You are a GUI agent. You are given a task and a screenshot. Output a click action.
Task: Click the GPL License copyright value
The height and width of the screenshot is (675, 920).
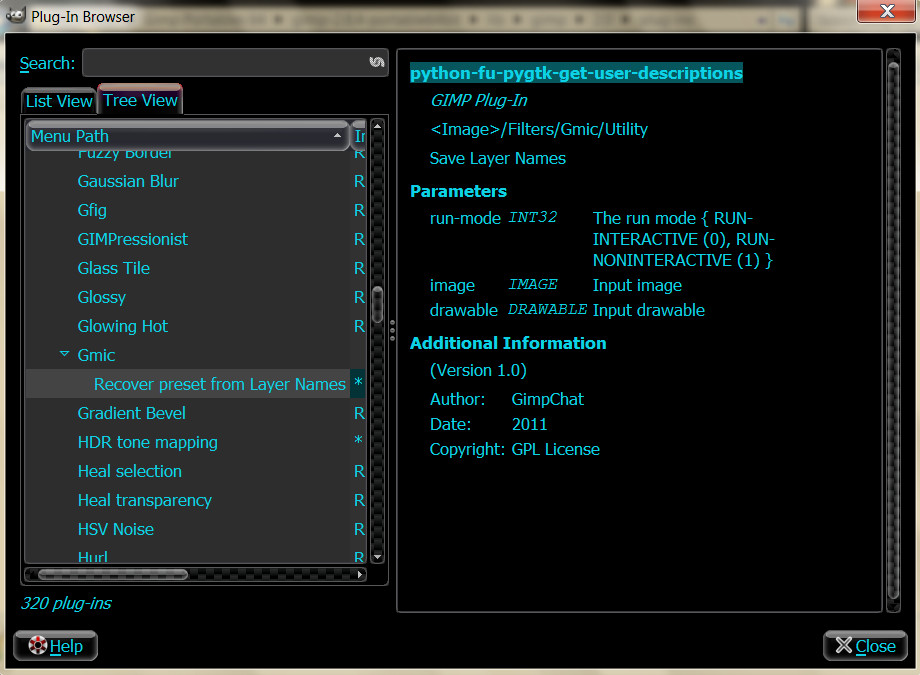click(x=556, y=450)
